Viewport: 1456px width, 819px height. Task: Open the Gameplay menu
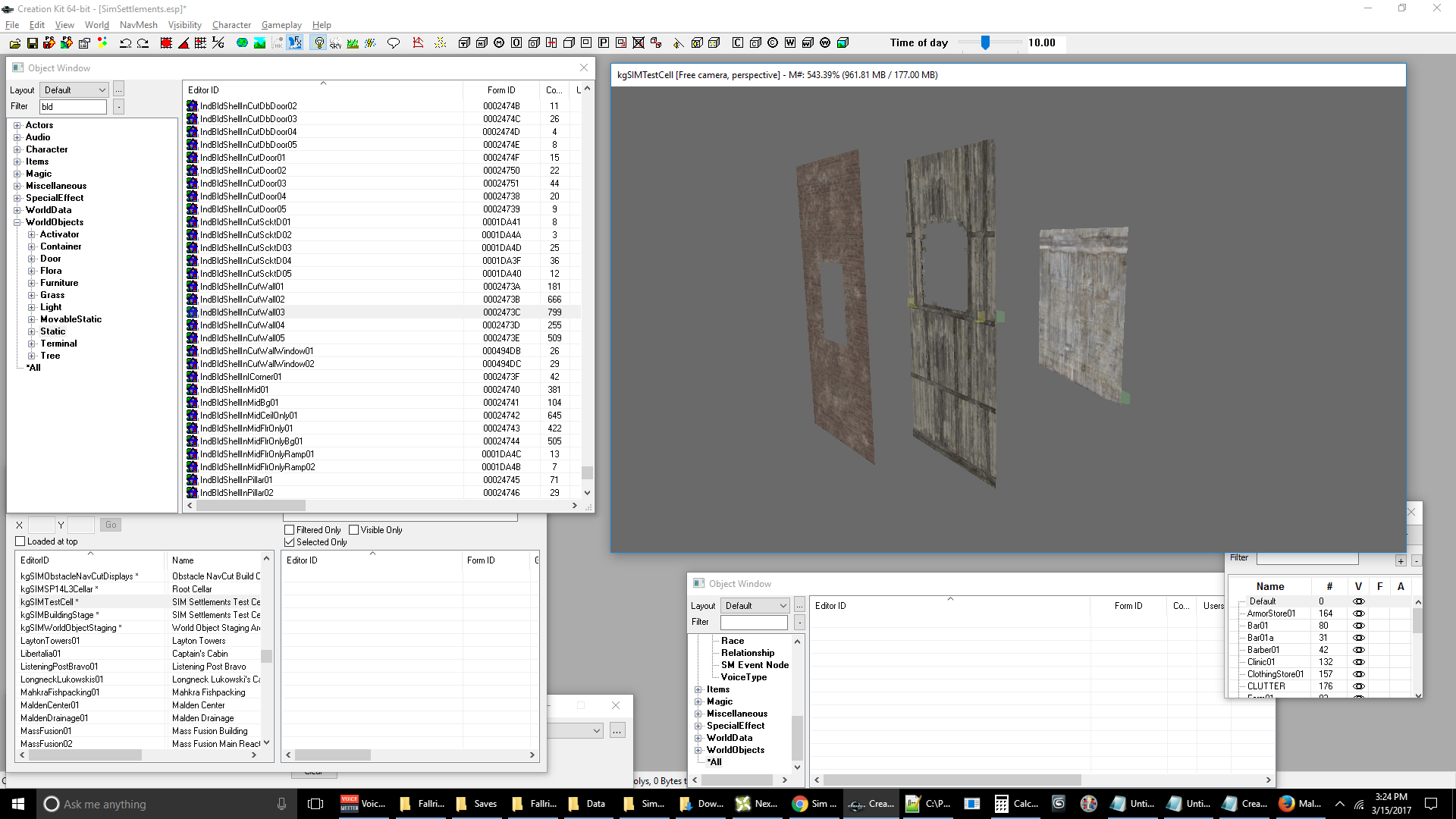click(x=281, y=25)
